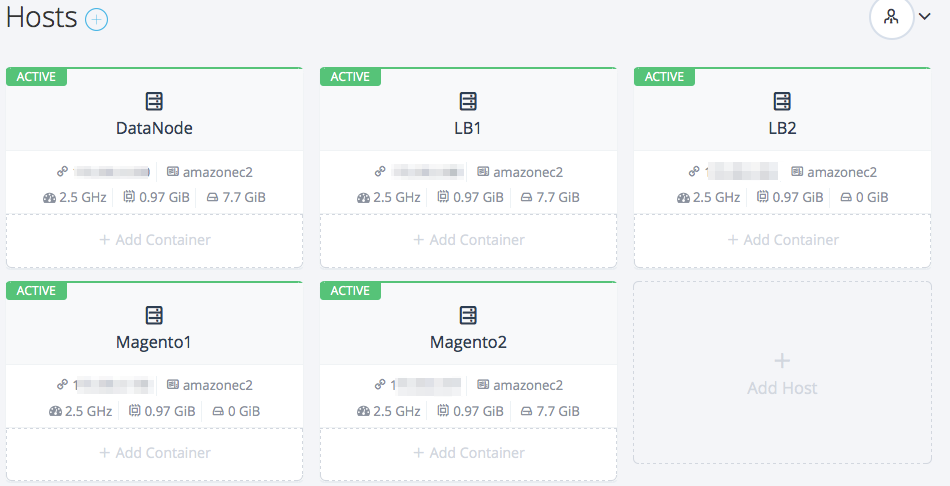Screen dimensions: 950x486
Task: Add a container to Magento2 host
Action: tap(468, 453)
